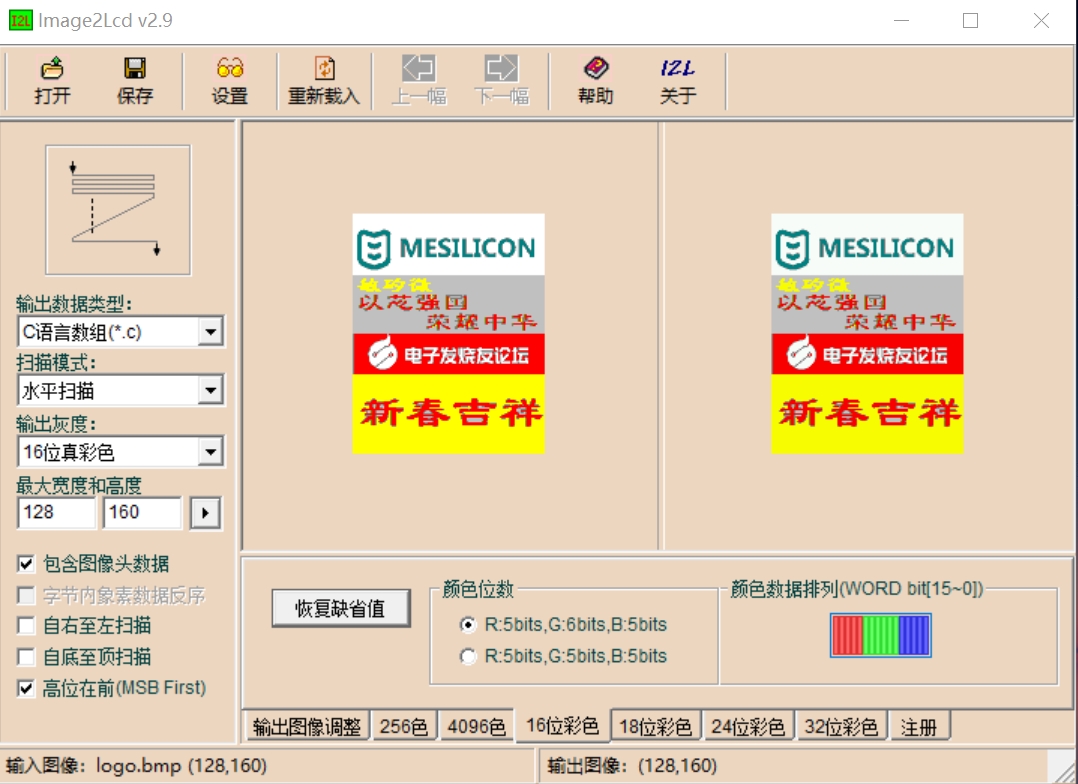Viewport: 1078px width, 784px height.
Task: Reload image with 重新载入 icon
Action: 324,80
